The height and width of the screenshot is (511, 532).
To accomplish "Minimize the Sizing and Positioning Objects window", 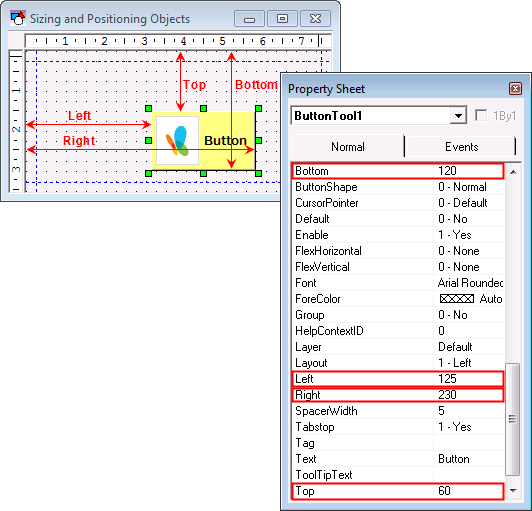I will [x=249, y=18].
